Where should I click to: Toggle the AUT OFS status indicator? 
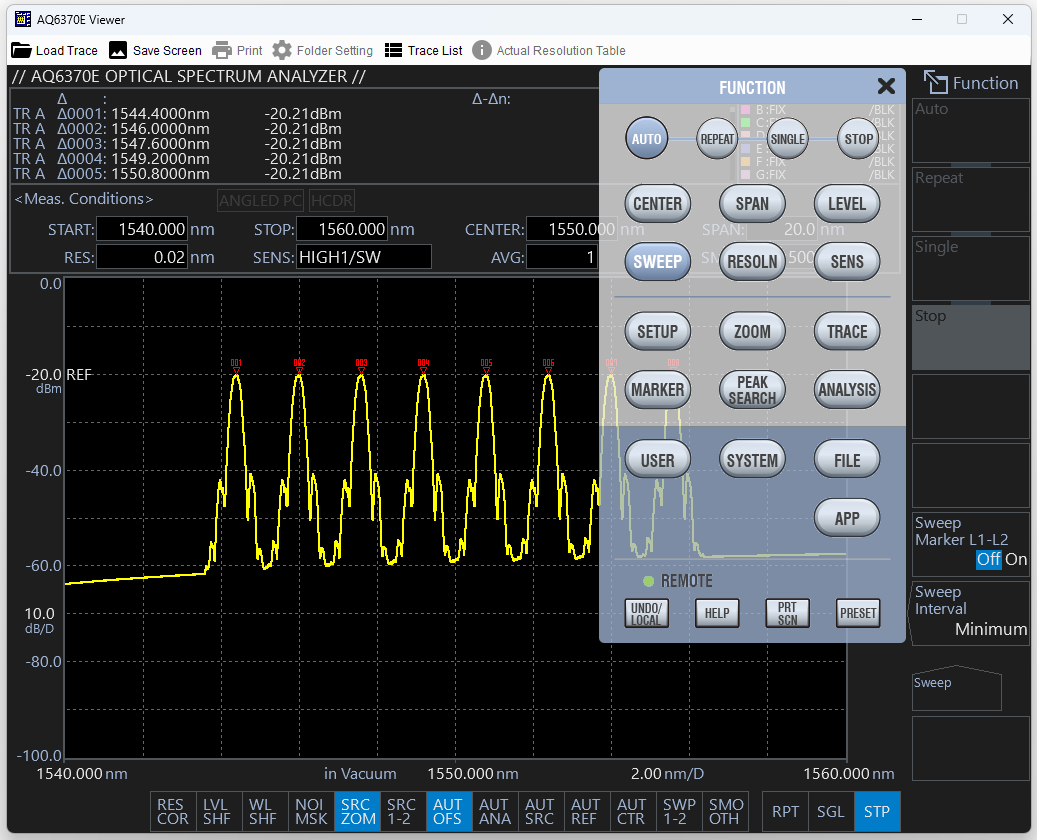pos(448,811)
